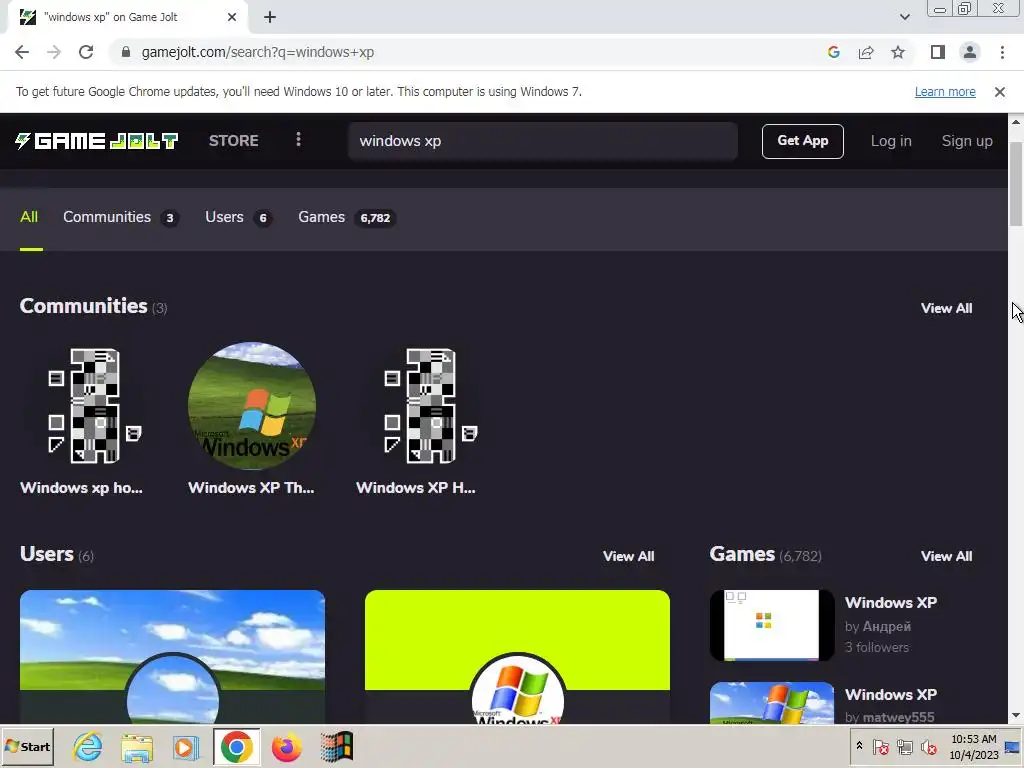Reload the page with refresh icon

(x=86, y=52)
